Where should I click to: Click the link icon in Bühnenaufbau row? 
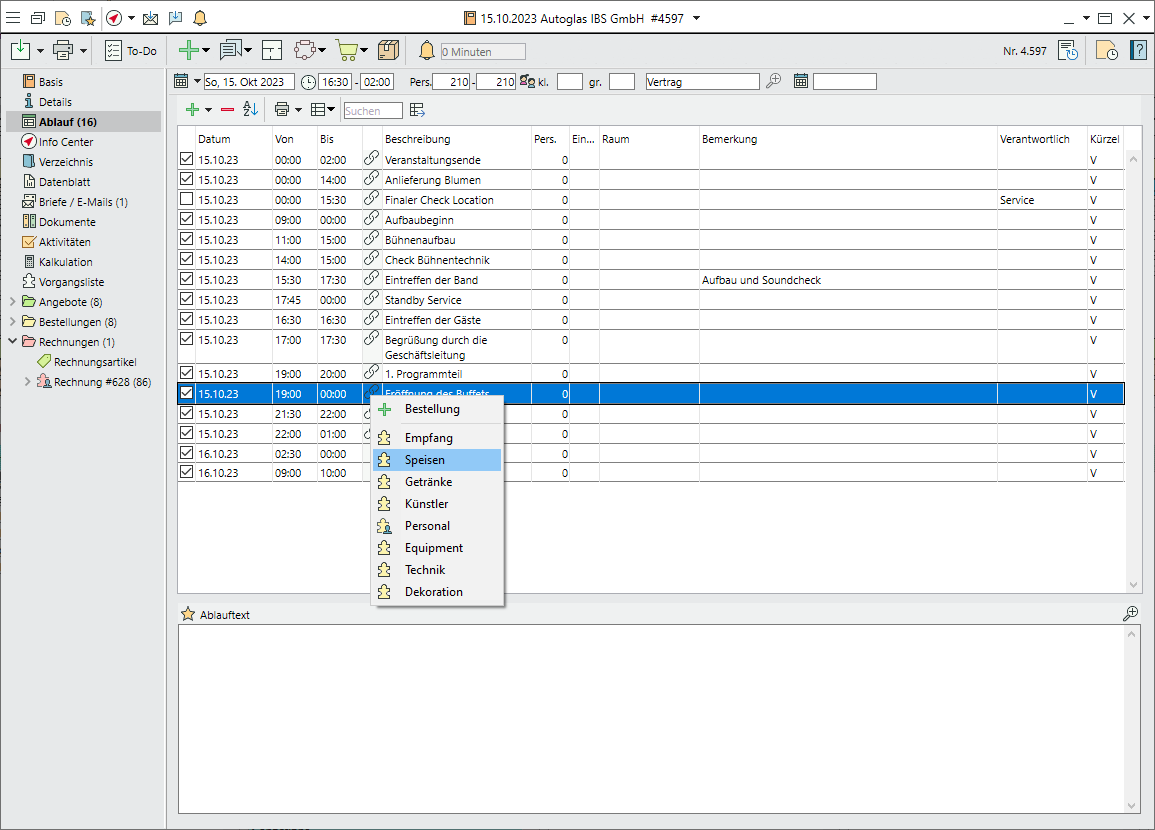[x=371, y=239]
